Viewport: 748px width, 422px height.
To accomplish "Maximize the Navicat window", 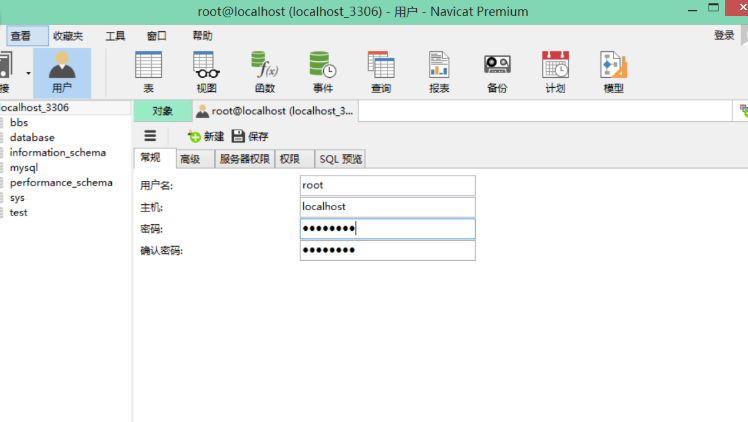I will click(713, 8).
